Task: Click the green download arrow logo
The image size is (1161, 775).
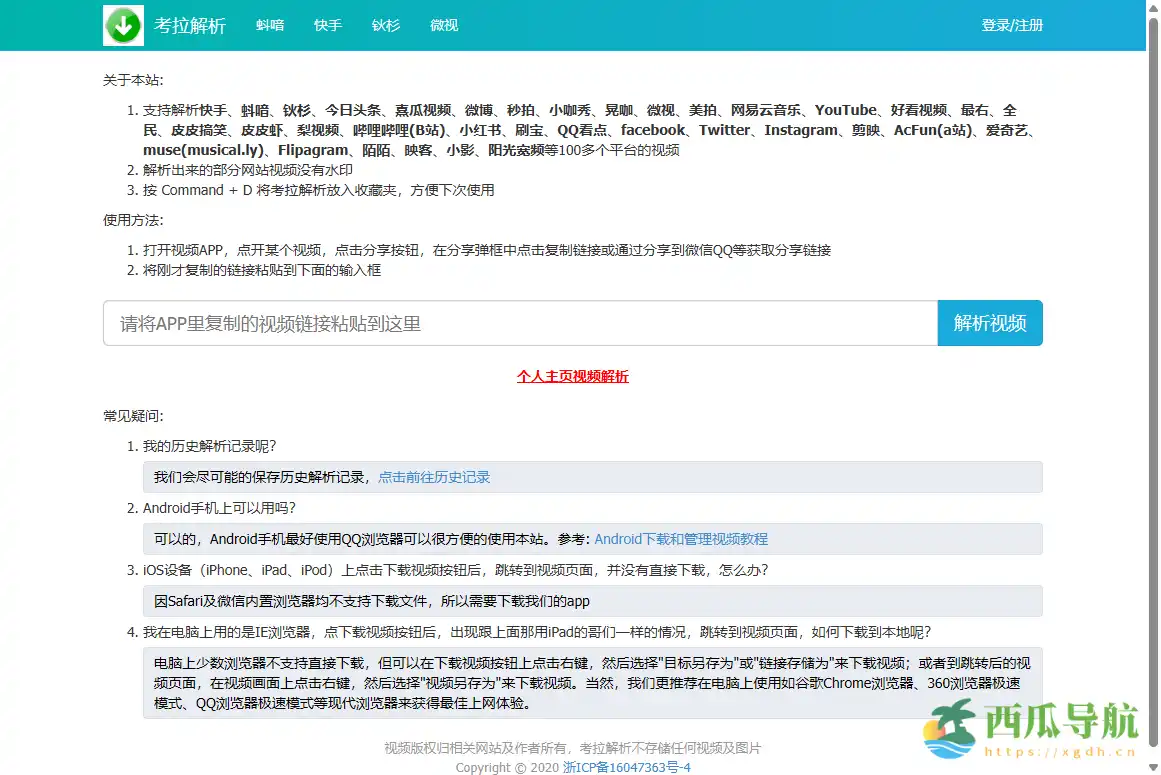Action: 122,25
